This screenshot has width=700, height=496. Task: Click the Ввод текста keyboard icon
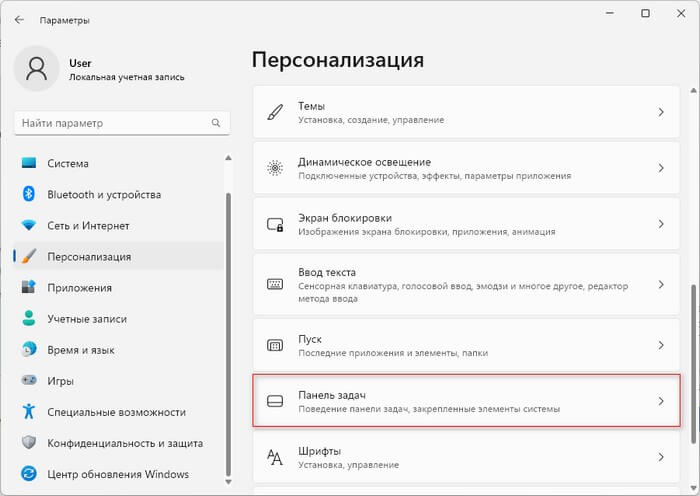click(275, 284)
